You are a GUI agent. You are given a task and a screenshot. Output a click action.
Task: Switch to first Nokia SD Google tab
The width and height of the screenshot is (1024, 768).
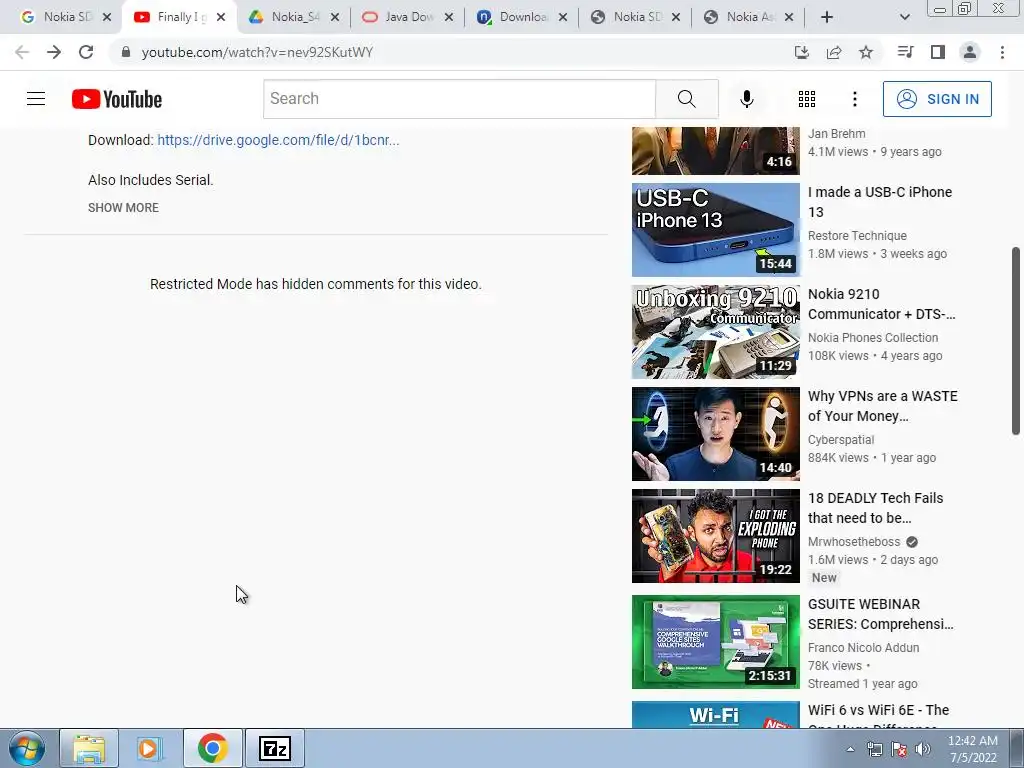coord(57,17)
